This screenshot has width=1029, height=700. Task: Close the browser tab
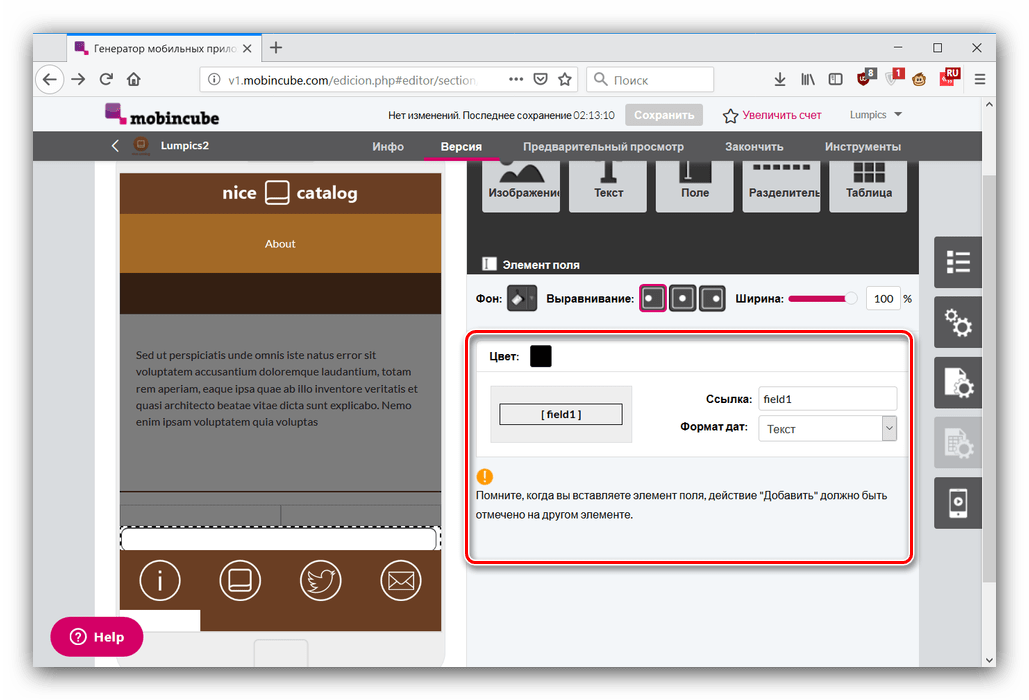(x=247, y=49)
